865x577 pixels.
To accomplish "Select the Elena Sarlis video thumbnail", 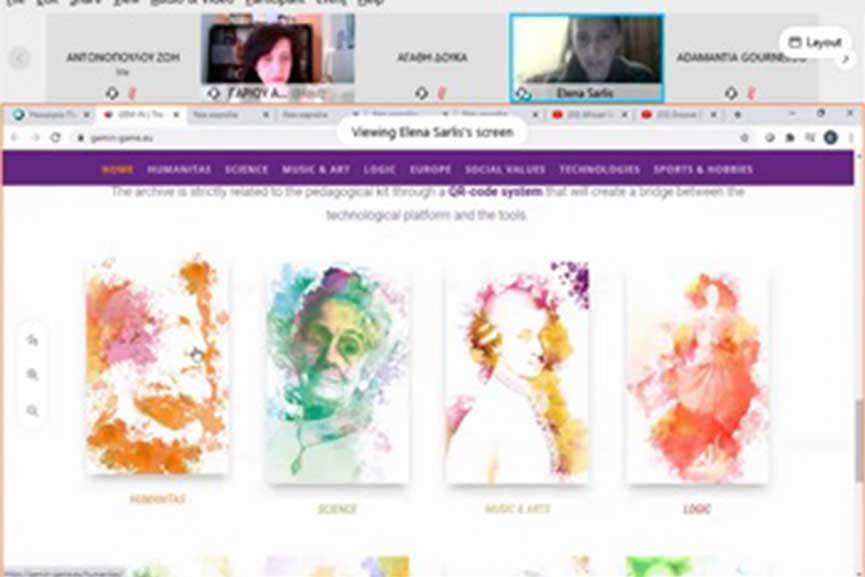I will coord(587,58).
